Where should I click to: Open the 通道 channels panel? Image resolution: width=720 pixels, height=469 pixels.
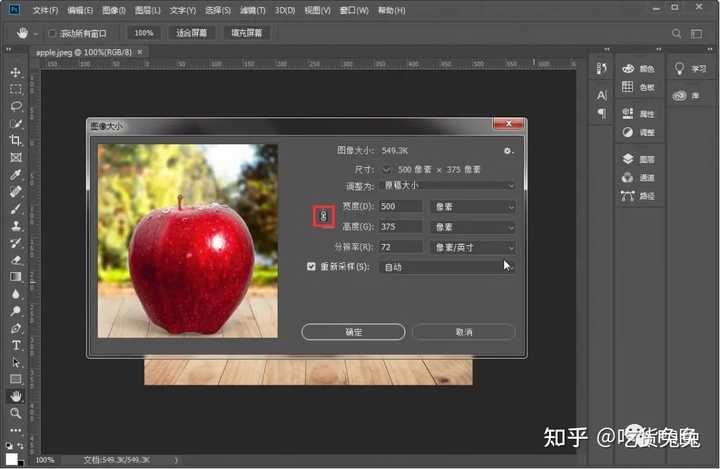(x=638, y=177)
